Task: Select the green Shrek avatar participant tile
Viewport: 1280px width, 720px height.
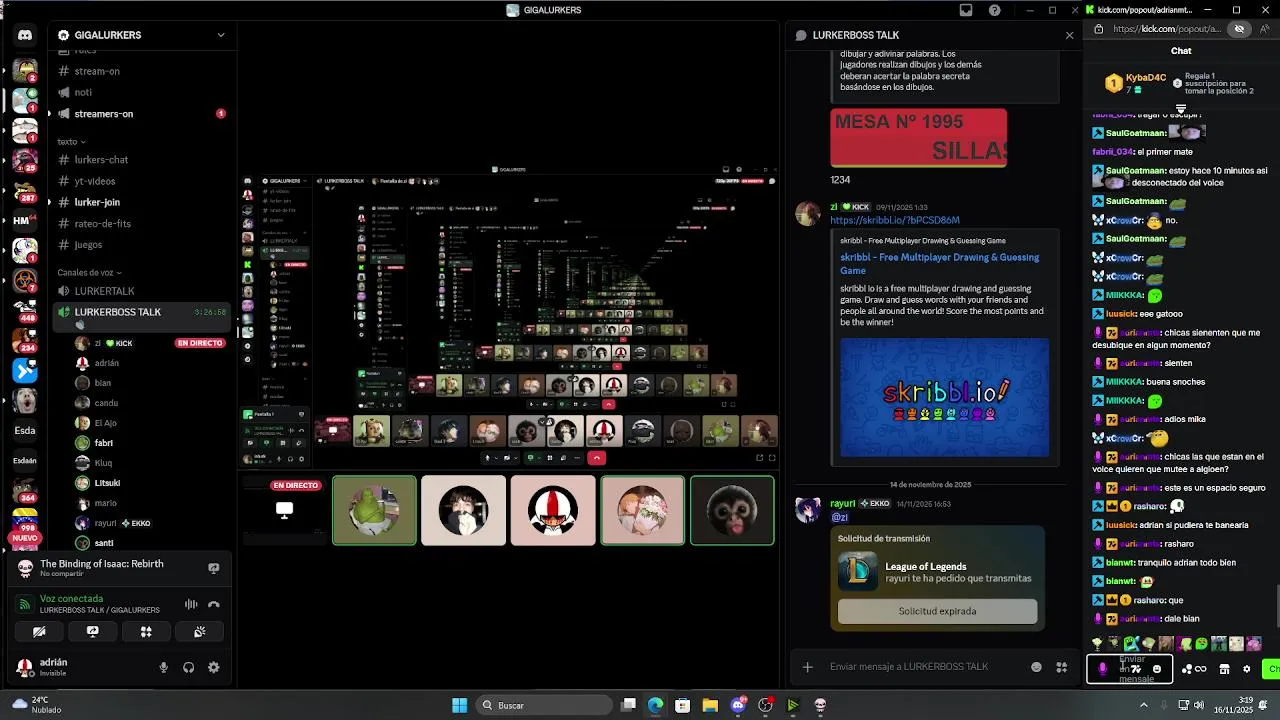Action: [x=374, y=510]
